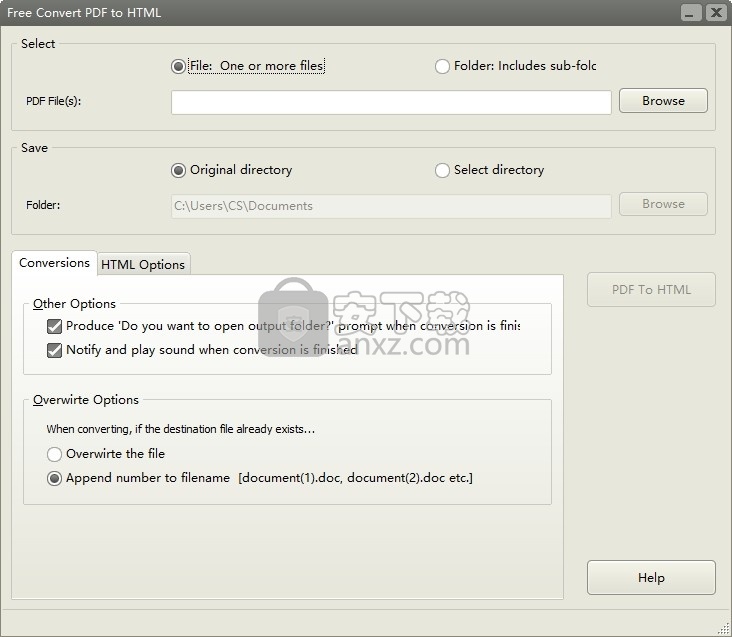Click the 'Folder:' label

43,205
